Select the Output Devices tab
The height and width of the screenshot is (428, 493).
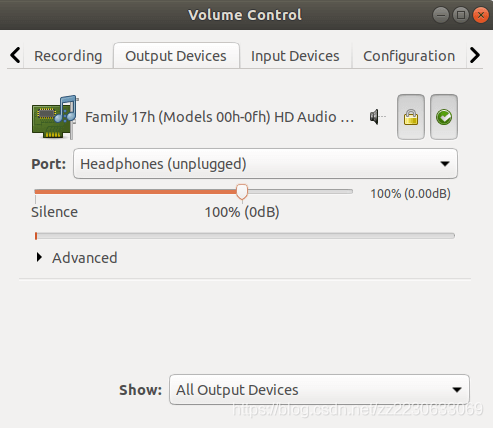(176, 56)
